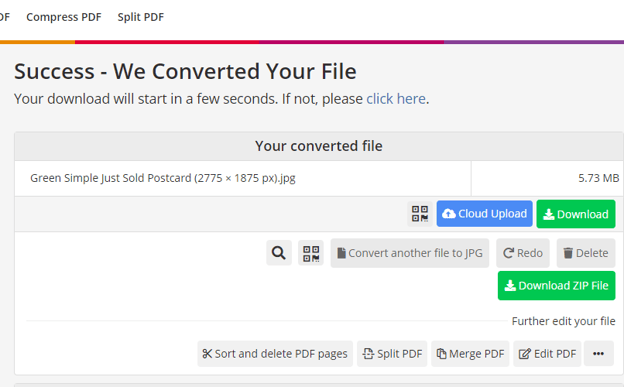Click the QR code icon beside Convert another file
This screenshot has width=624, height=387.
(311, 253)
